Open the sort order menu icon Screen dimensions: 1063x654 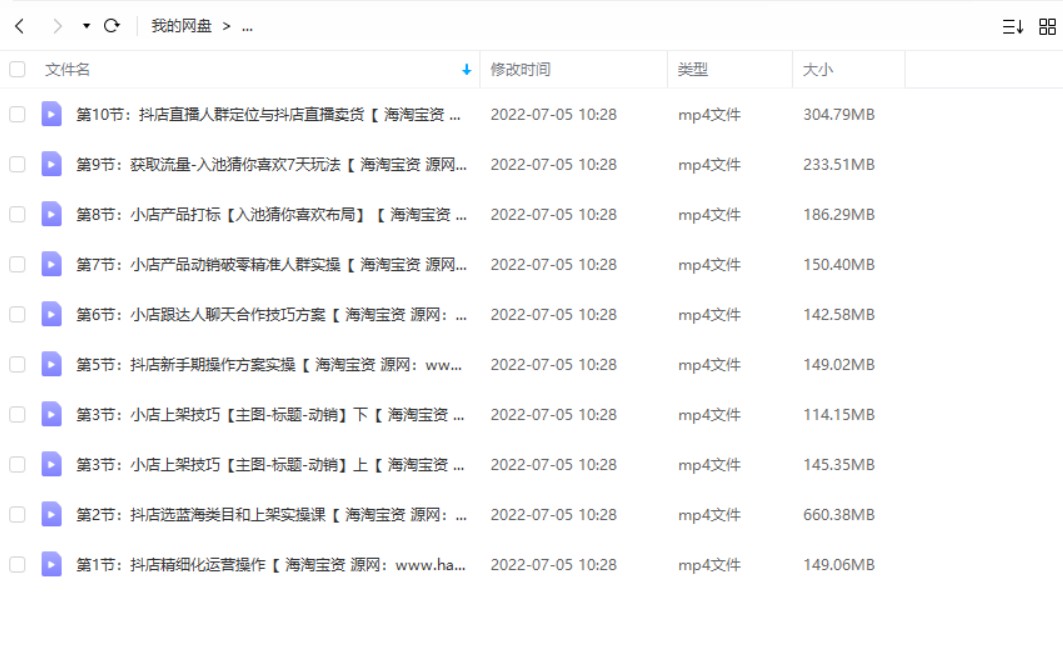tap(1013, 26)
